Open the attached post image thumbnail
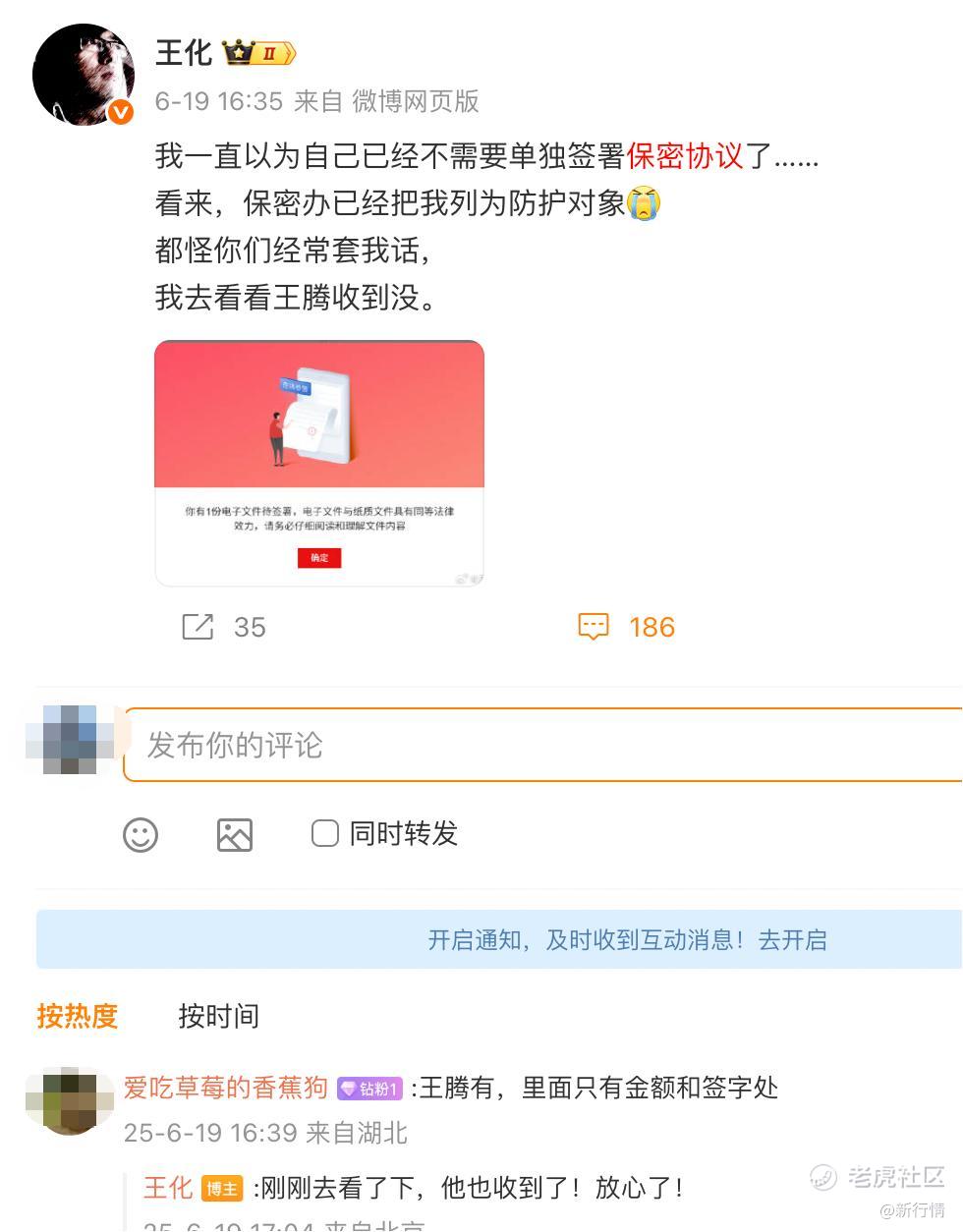This screenshot has height=1232, width=963. pyautogui.click(x=319, y=464)
